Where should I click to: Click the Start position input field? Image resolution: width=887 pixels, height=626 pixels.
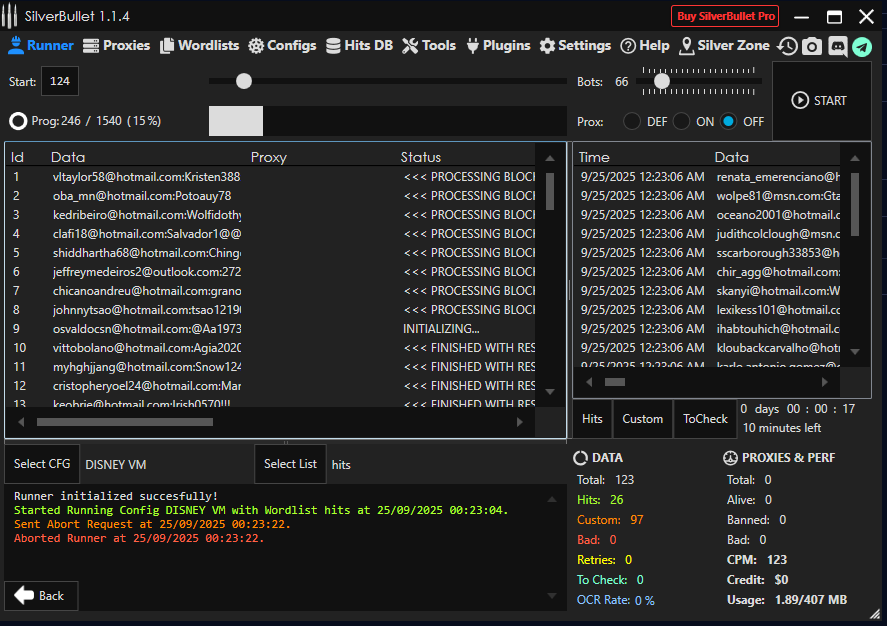[x=60, y=82]
